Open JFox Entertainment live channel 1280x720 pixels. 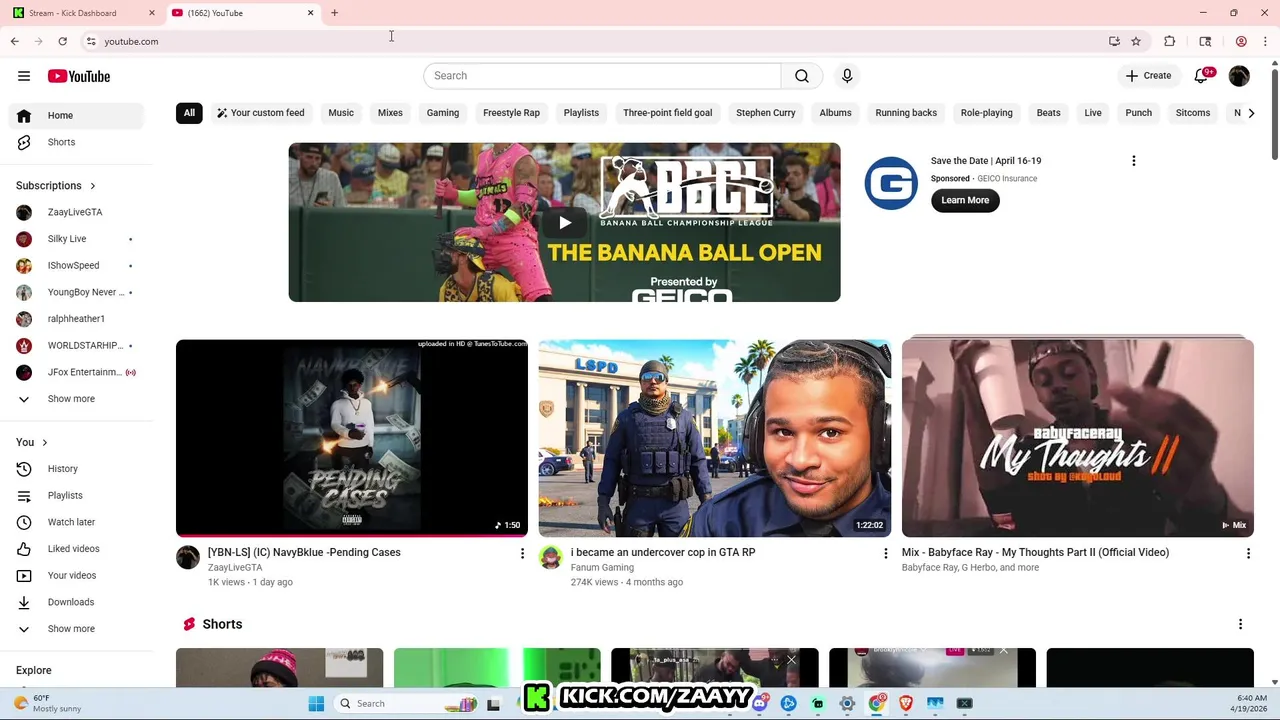[75, 372]
